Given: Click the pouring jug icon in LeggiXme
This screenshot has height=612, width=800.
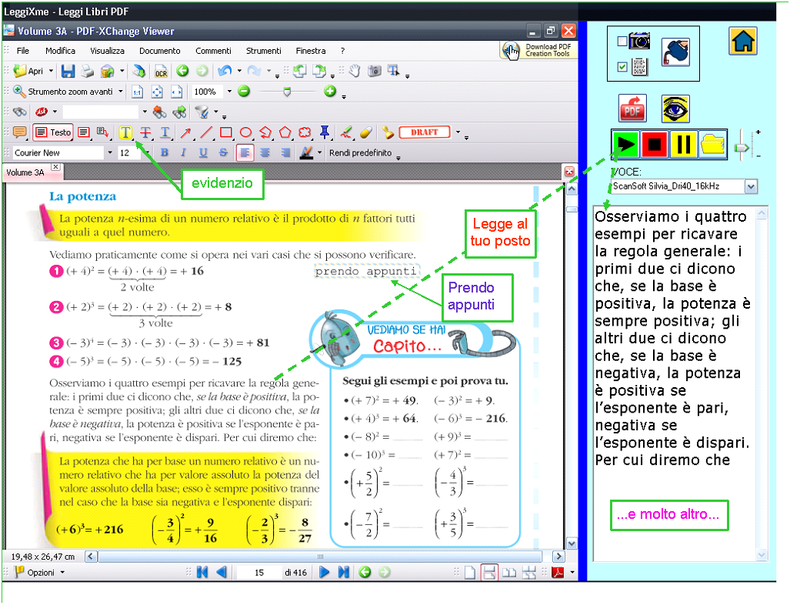Looking at the screenshot, I should [676, 53].
